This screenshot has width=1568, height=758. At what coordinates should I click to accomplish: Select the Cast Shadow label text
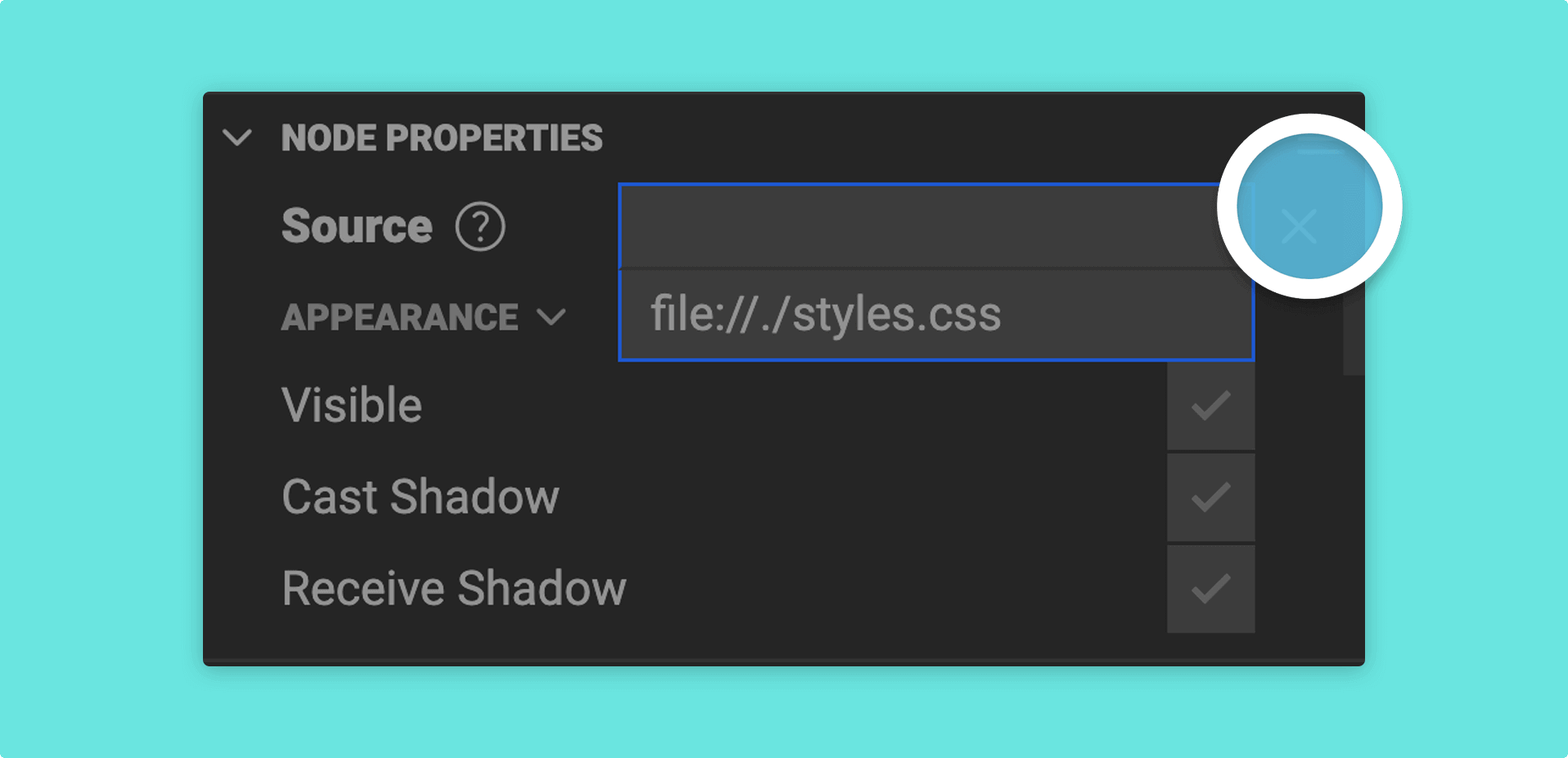421,497
